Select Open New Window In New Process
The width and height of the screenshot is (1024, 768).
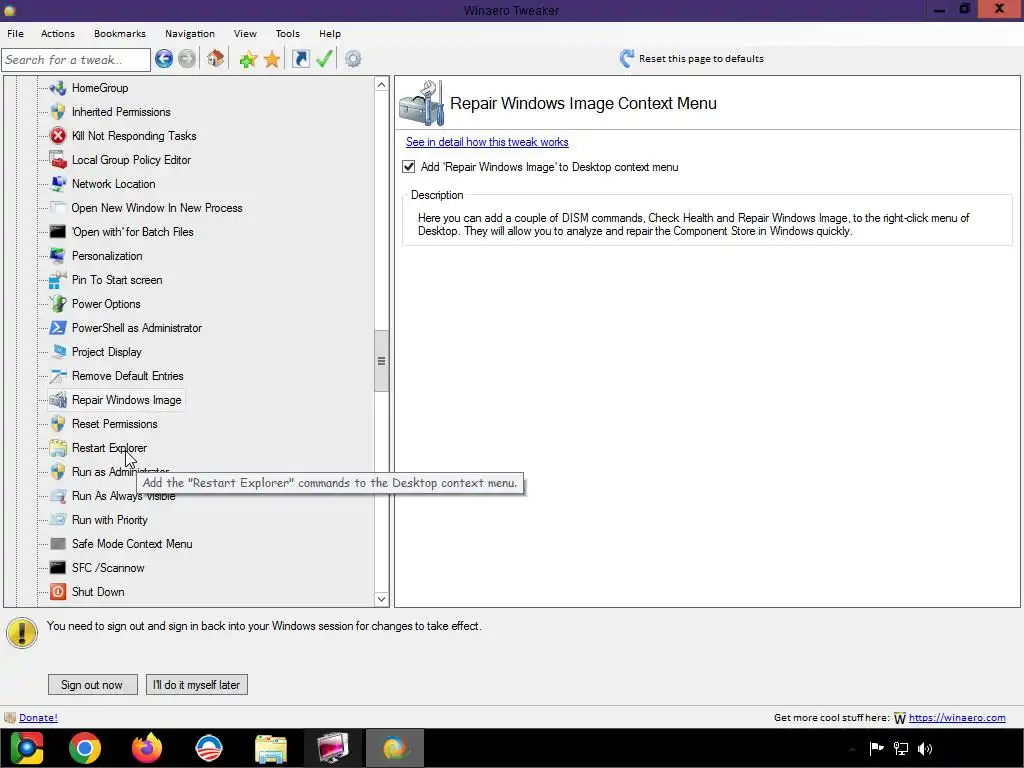(x=157, y=208)
